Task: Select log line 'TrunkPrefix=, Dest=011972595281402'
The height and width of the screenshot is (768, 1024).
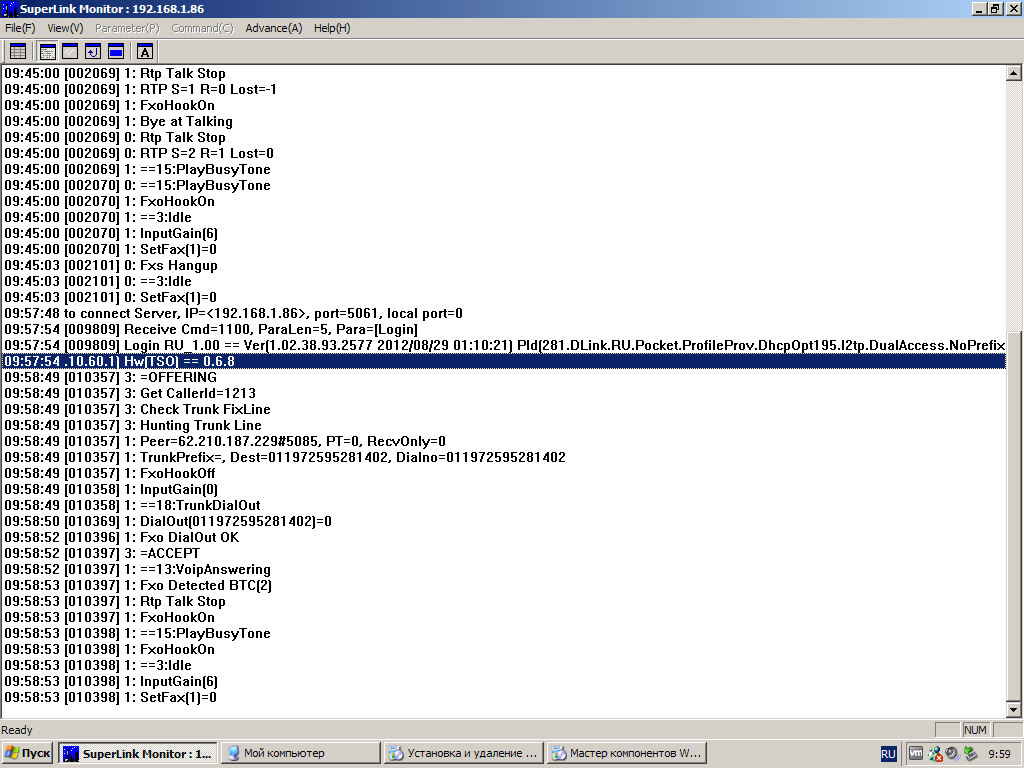Action: 504,457
